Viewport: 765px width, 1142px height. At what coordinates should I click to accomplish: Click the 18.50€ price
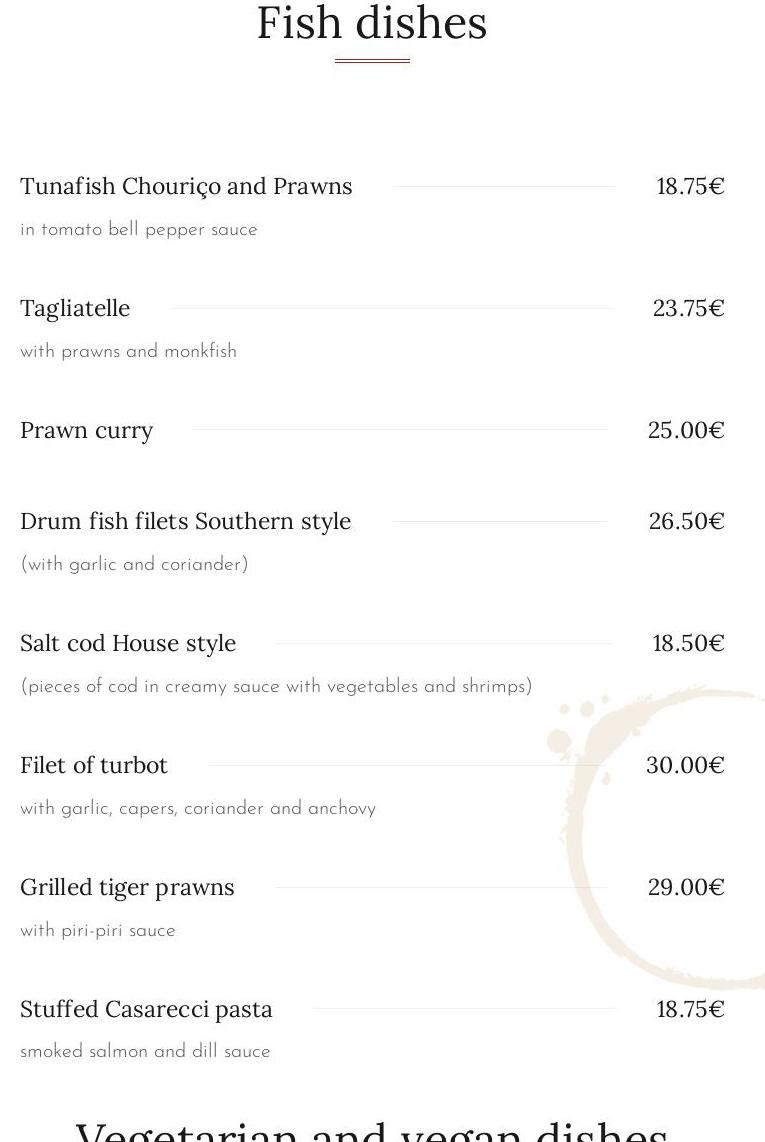[688, 643]
